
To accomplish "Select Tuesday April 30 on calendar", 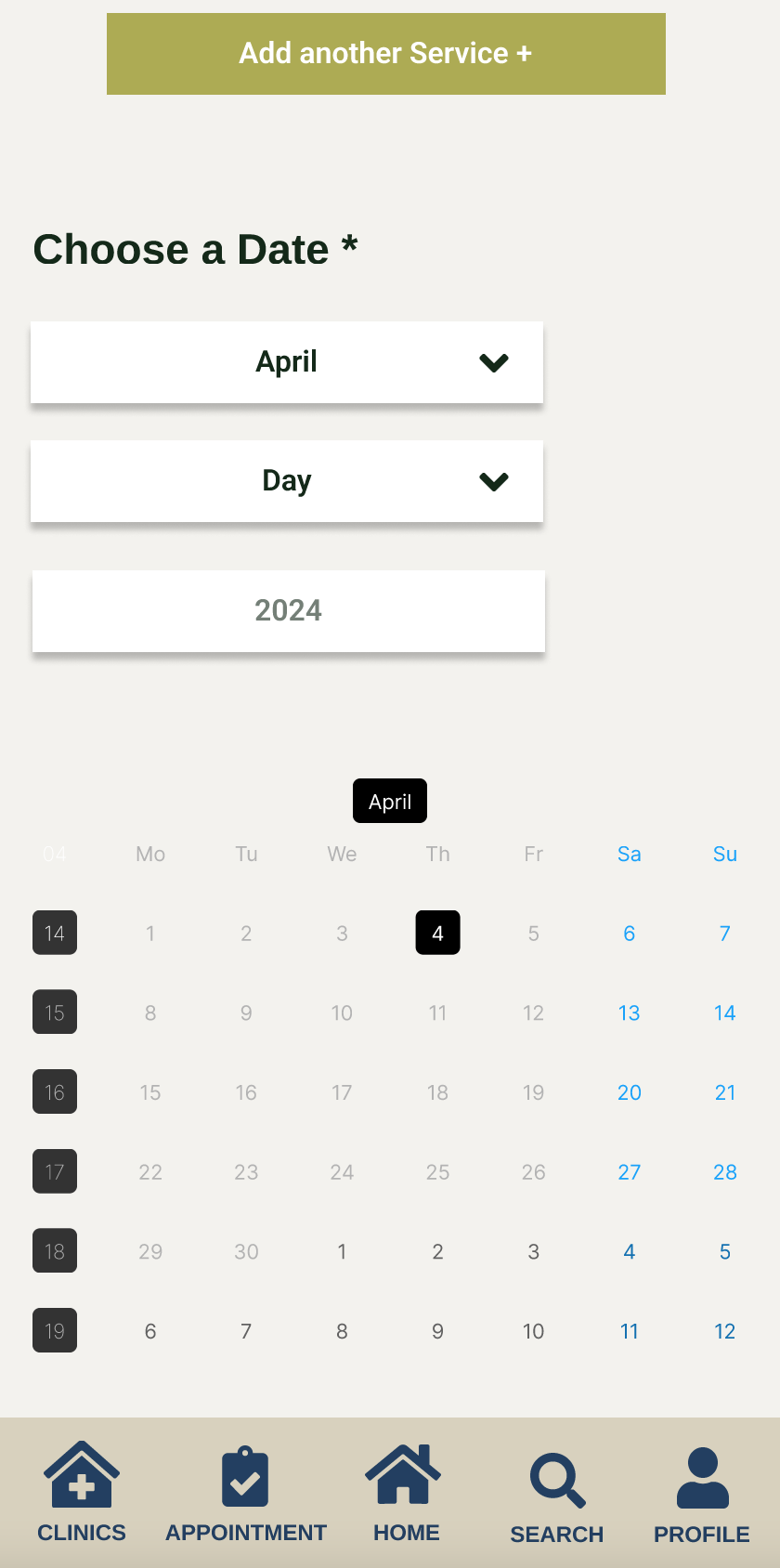I will click(246, 1252).
